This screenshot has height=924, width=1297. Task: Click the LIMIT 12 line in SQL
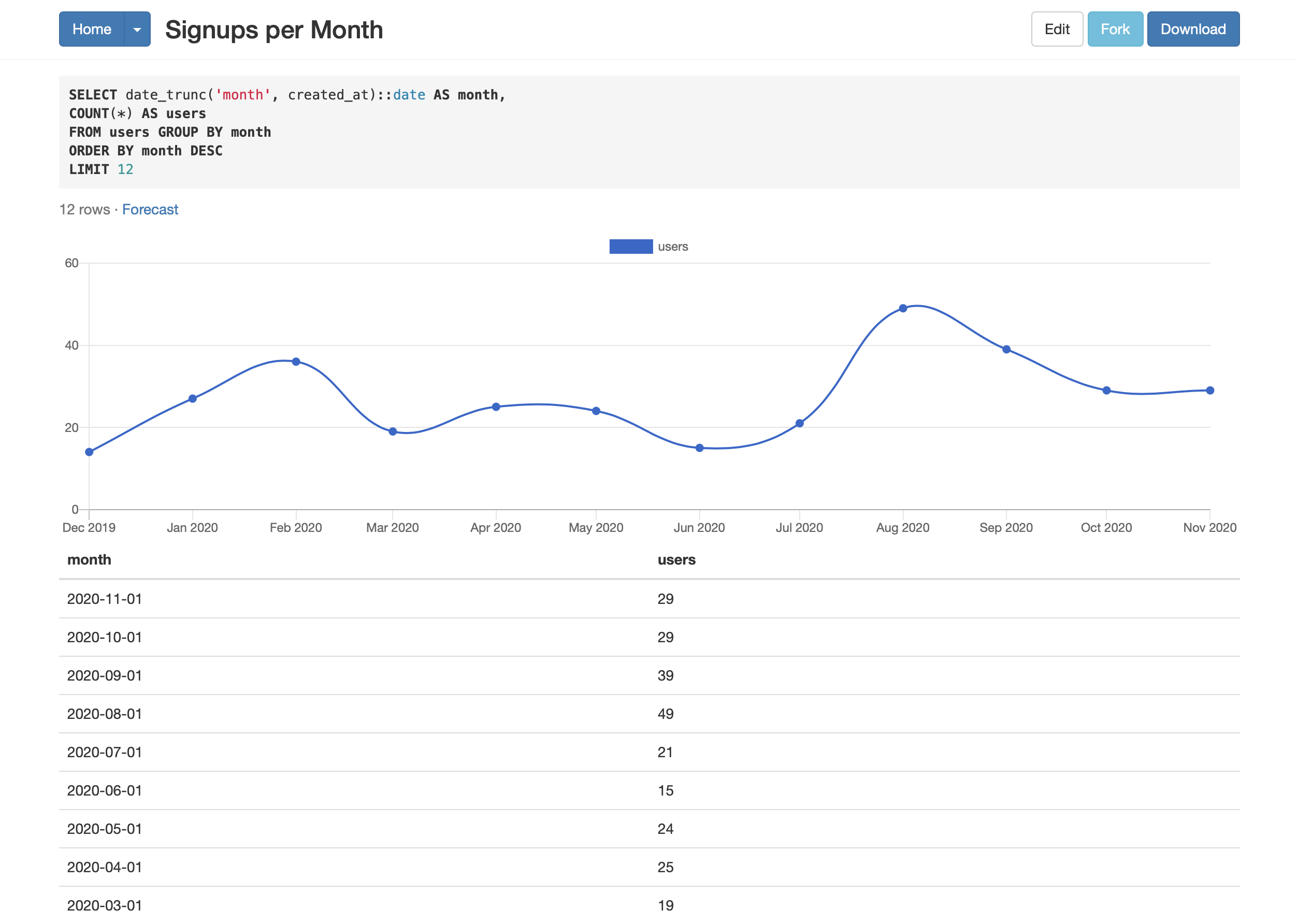pos(101,169)
